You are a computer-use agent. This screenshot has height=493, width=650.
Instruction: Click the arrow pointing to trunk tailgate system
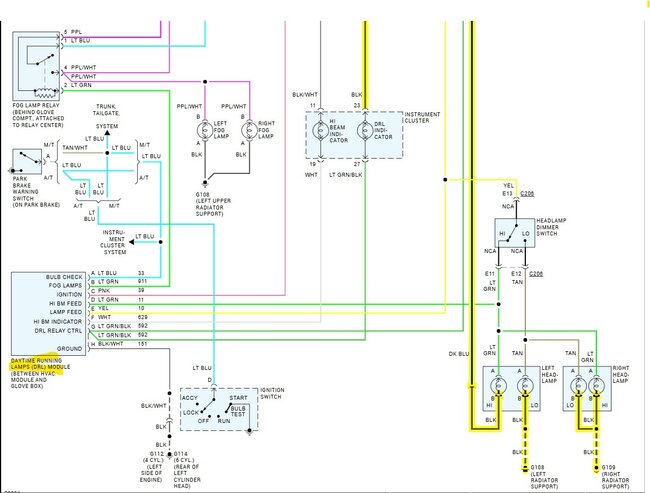(107, 133)
